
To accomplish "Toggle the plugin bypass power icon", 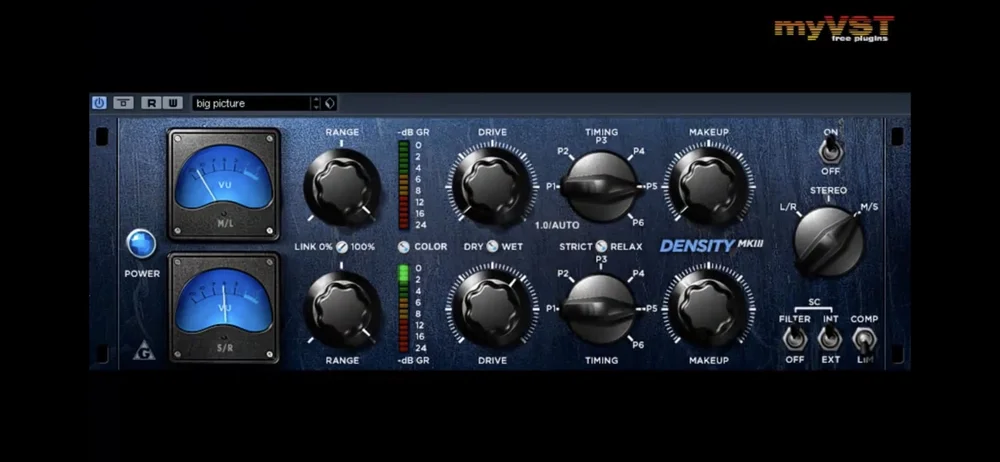I will point(99,103).
